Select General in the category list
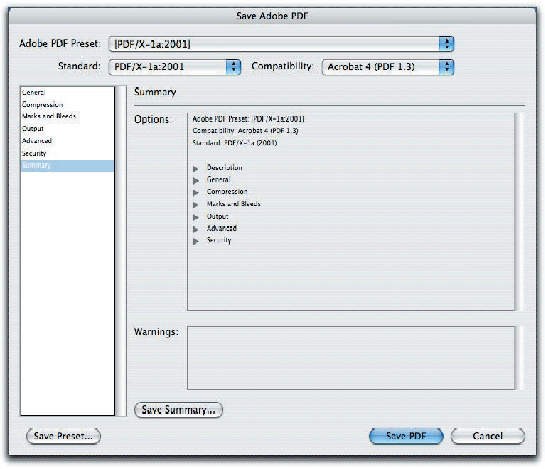Screen dimensions: 545x469 tap(34, 92)
